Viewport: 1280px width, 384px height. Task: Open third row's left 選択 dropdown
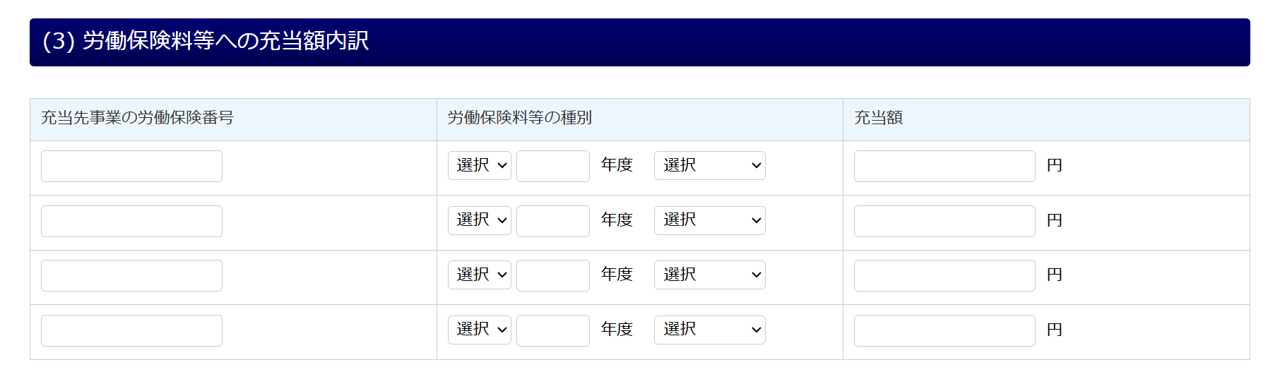(x=480, y=275)
